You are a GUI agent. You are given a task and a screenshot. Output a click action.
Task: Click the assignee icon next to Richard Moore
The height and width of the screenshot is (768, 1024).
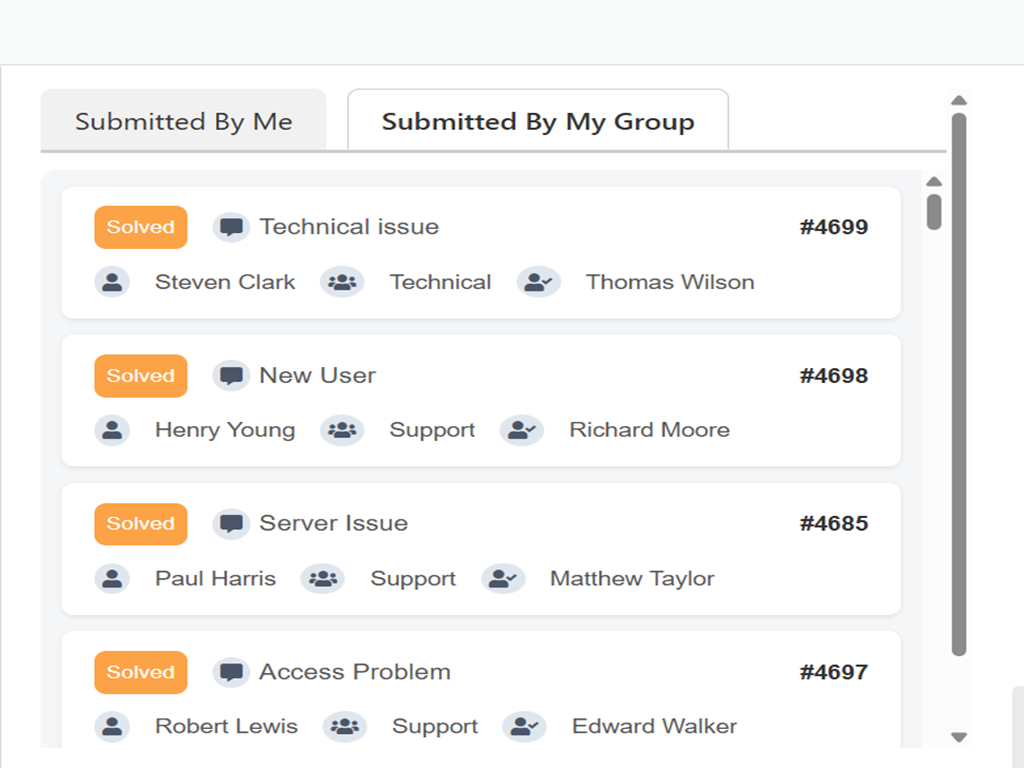coord(522,430)
